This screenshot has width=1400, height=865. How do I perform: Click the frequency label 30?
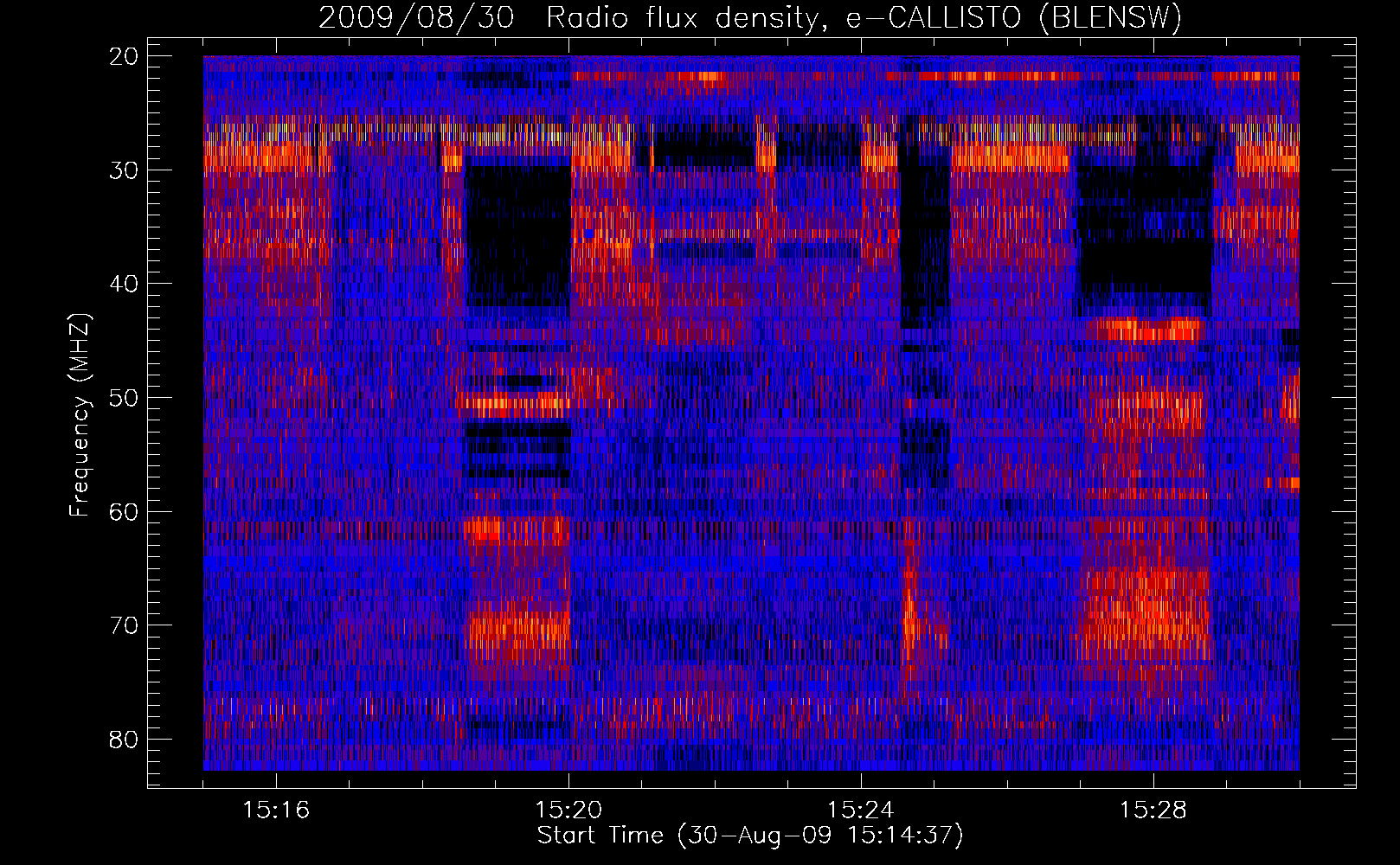click(125, 170)
